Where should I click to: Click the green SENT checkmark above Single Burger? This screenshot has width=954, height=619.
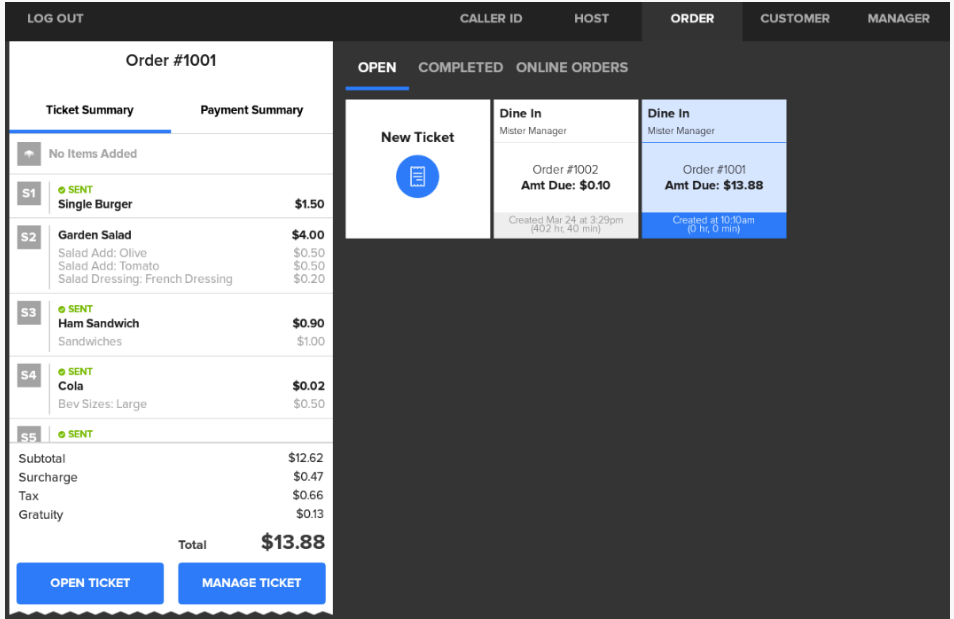62,189
